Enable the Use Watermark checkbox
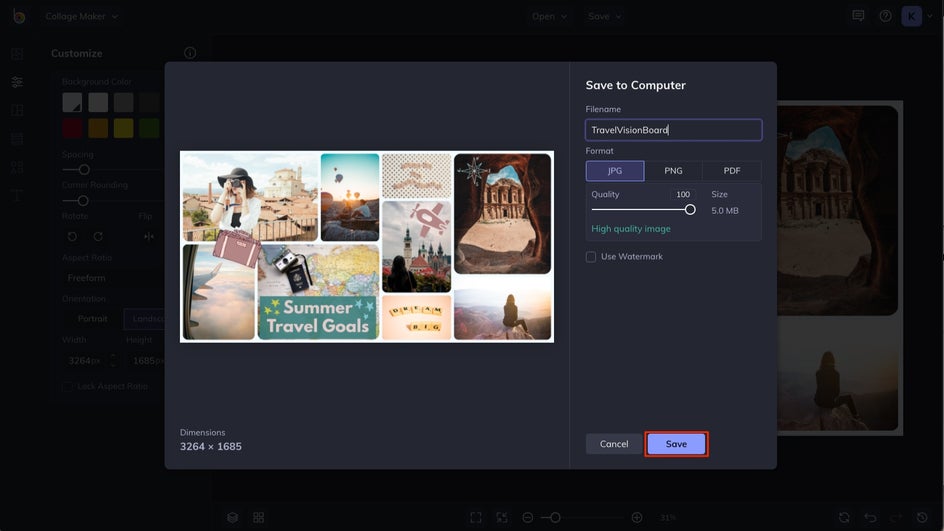944x531 pixels. pos(591,257)
